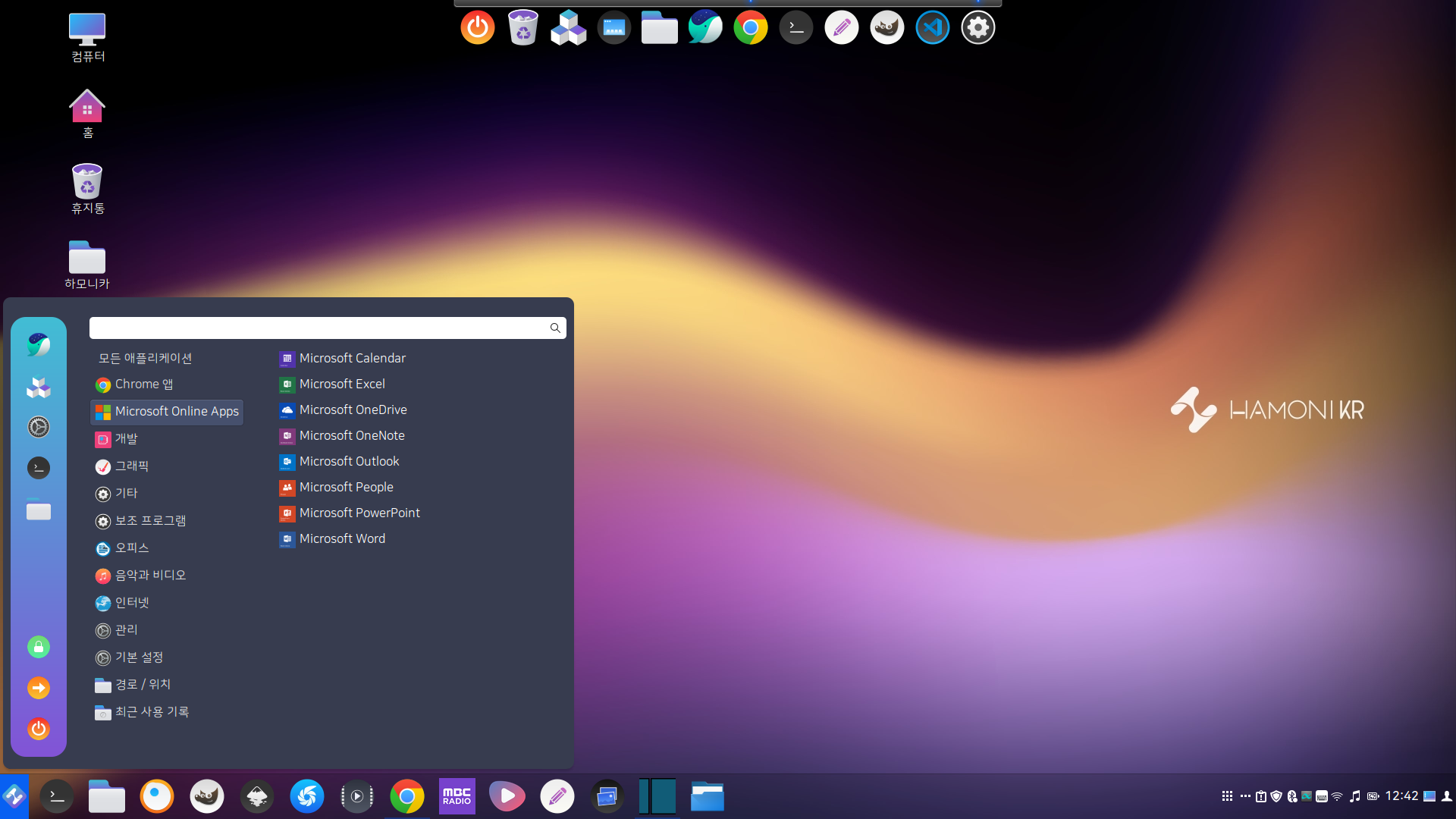This screenshot has width=1456, height=819.
Task: Open Visual Studio Code from top dock
Action: (x=932, y=28)
